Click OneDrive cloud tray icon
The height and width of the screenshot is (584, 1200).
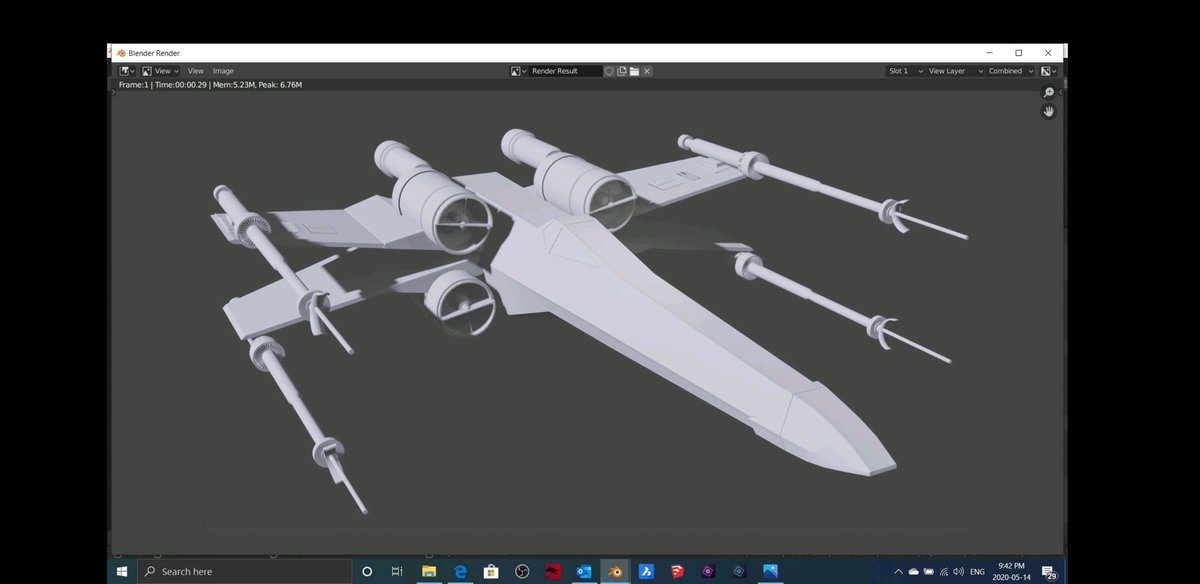[x=913, y=571]
